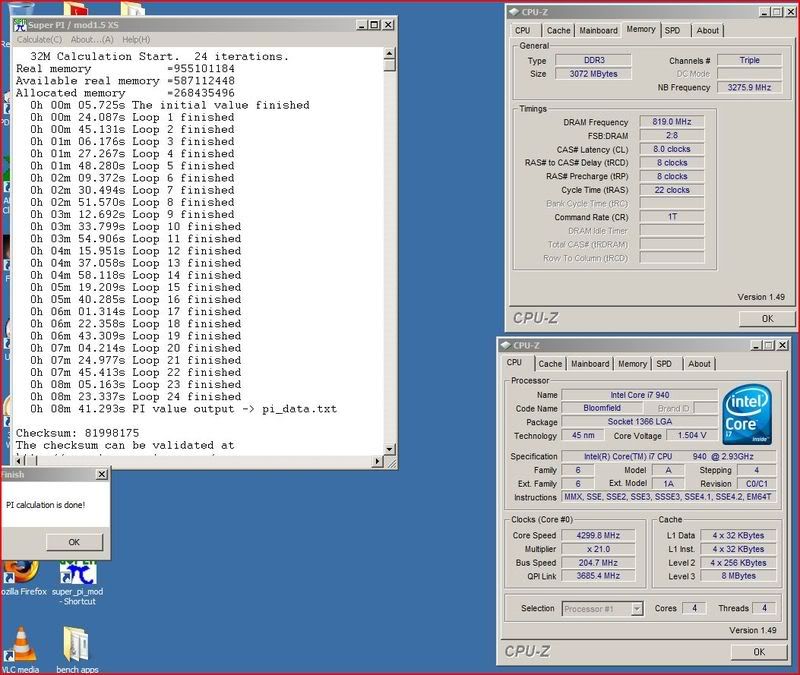
Task: Click the 'The initial value finished' line
Action: click(170, 105)
